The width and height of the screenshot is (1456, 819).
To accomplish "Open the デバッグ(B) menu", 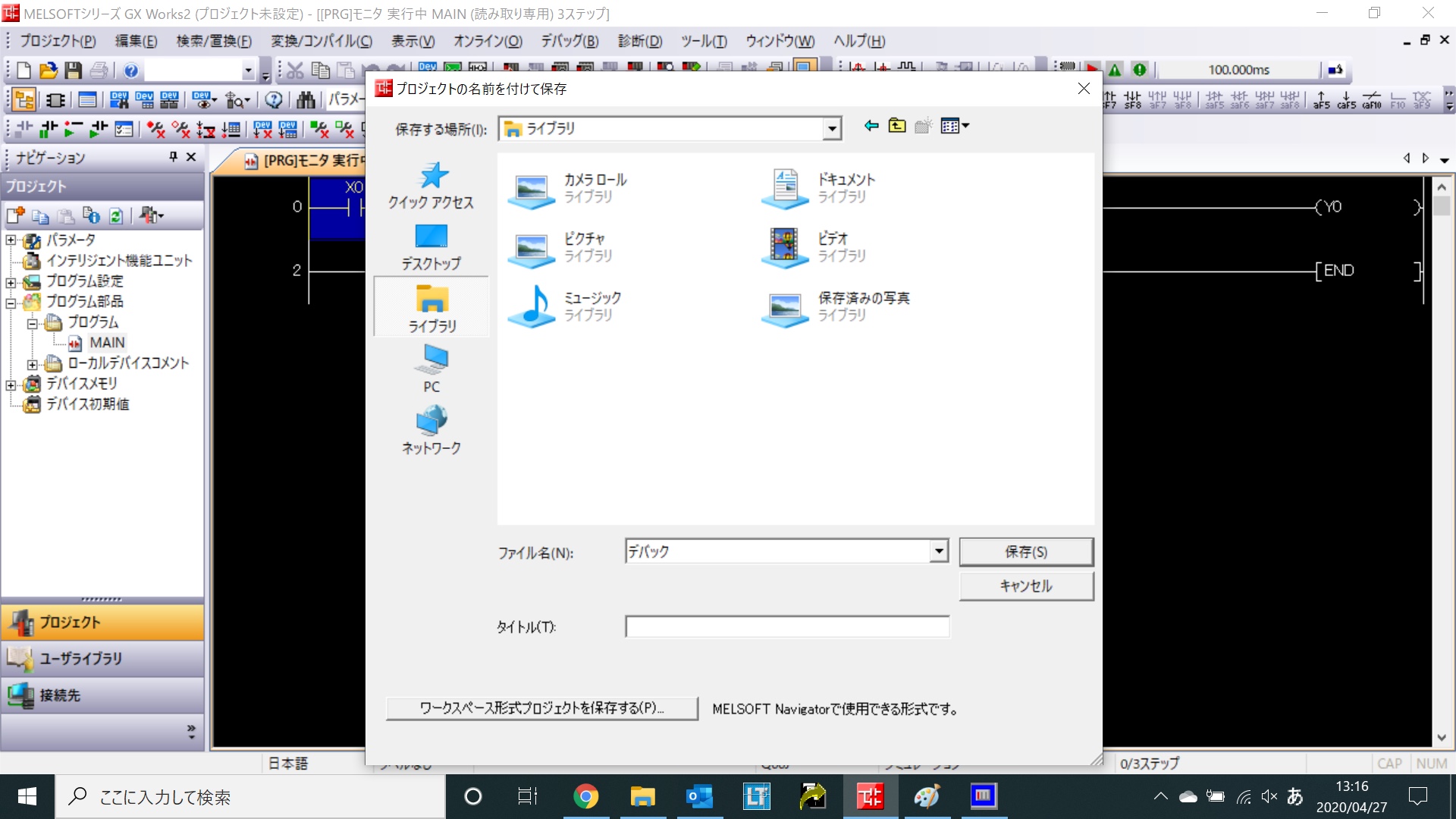I will [570, 41].
